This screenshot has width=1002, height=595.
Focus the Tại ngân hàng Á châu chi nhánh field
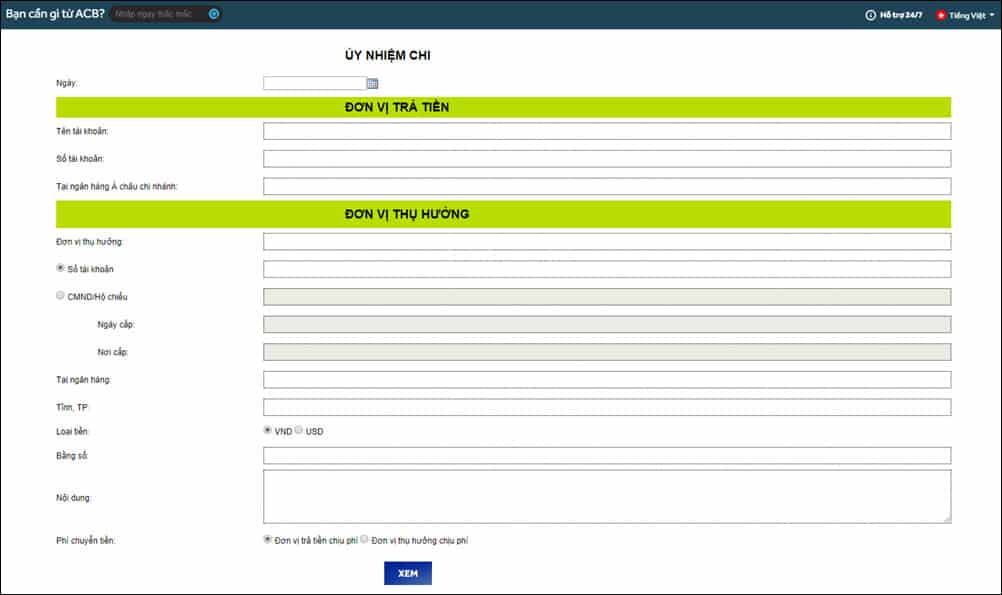tap(606, 186)
